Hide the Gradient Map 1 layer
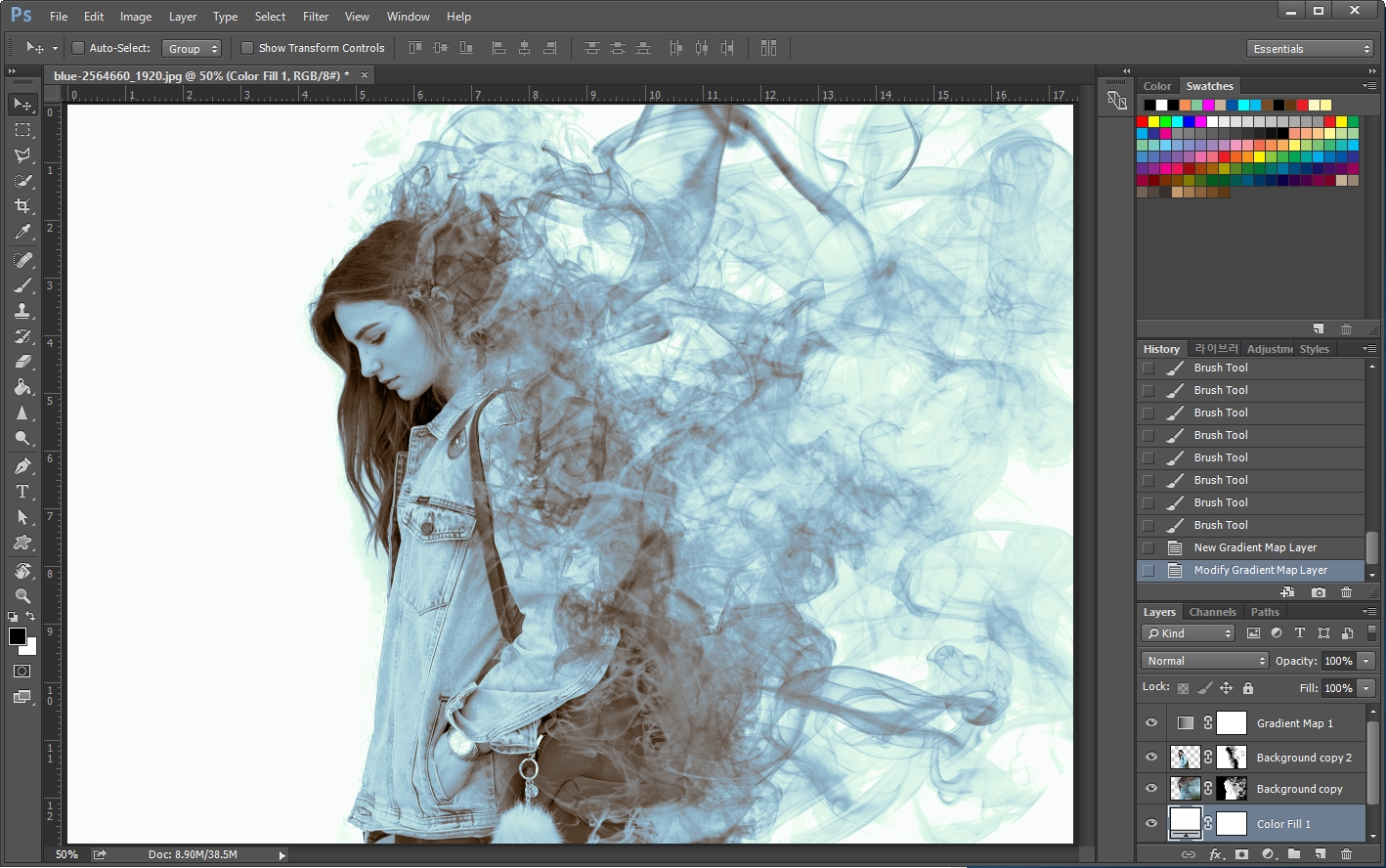The height and width of the screenshot is (868, 1386). click(1151, 723)
